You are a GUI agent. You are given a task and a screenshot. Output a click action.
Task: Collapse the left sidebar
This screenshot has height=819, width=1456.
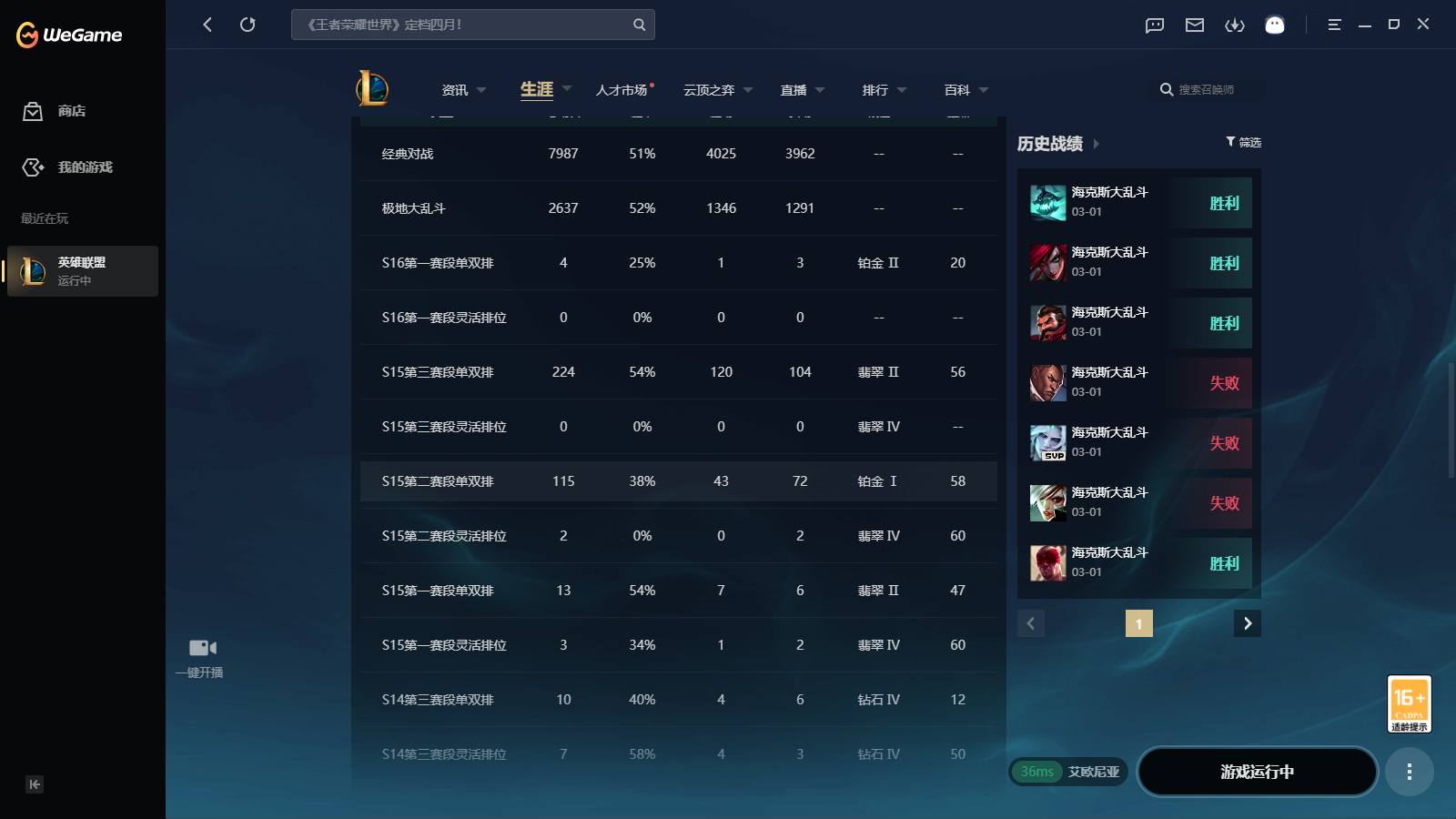[x=35, y=784]
